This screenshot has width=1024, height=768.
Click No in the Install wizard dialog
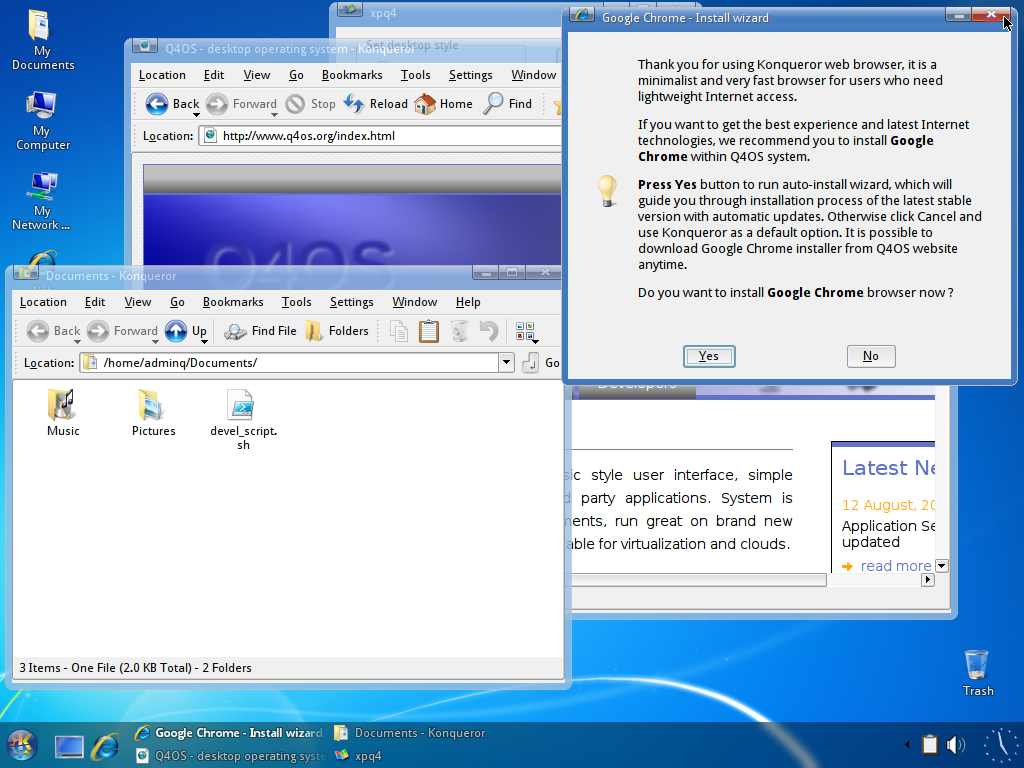[x=871, y=356]
